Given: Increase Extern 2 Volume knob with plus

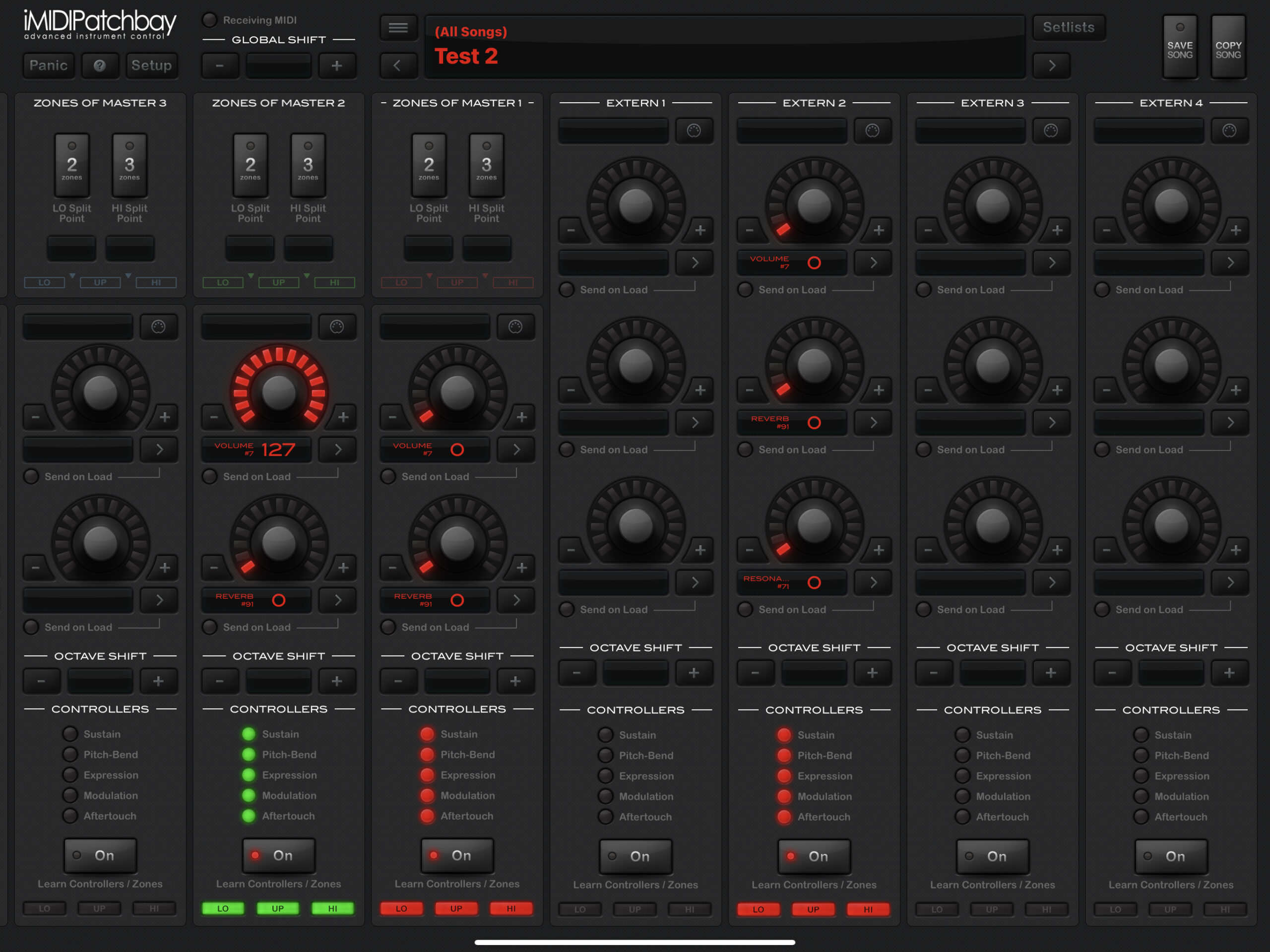Looking at the screenshot, I should (x=879, y=230).
